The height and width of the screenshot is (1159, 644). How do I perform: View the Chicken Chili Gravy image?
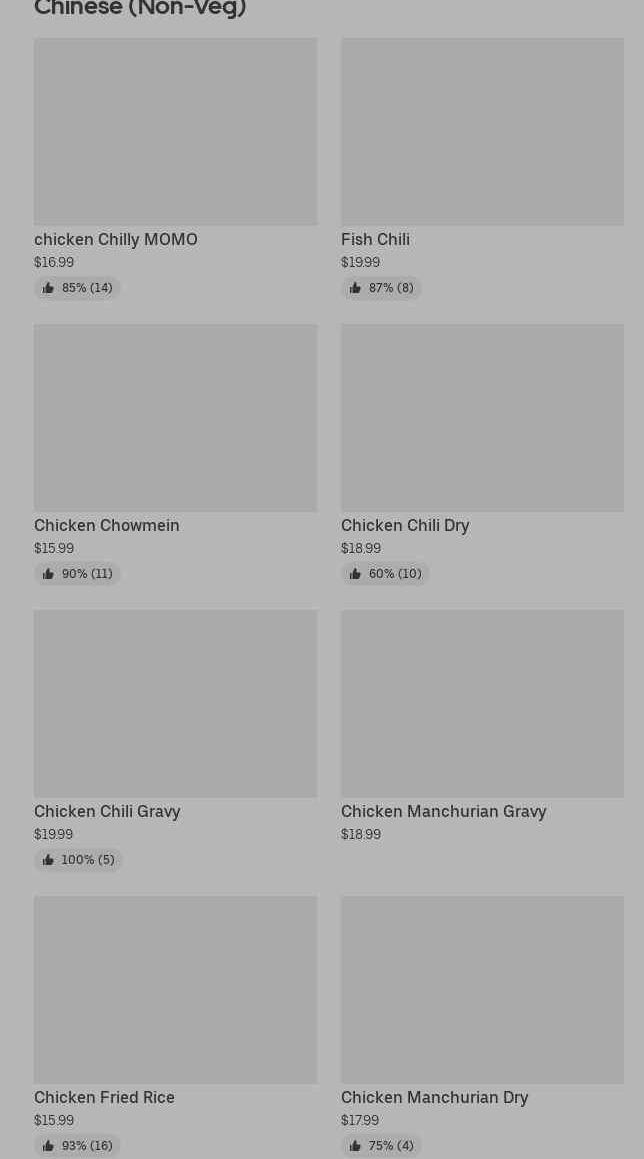coord(175,703)
